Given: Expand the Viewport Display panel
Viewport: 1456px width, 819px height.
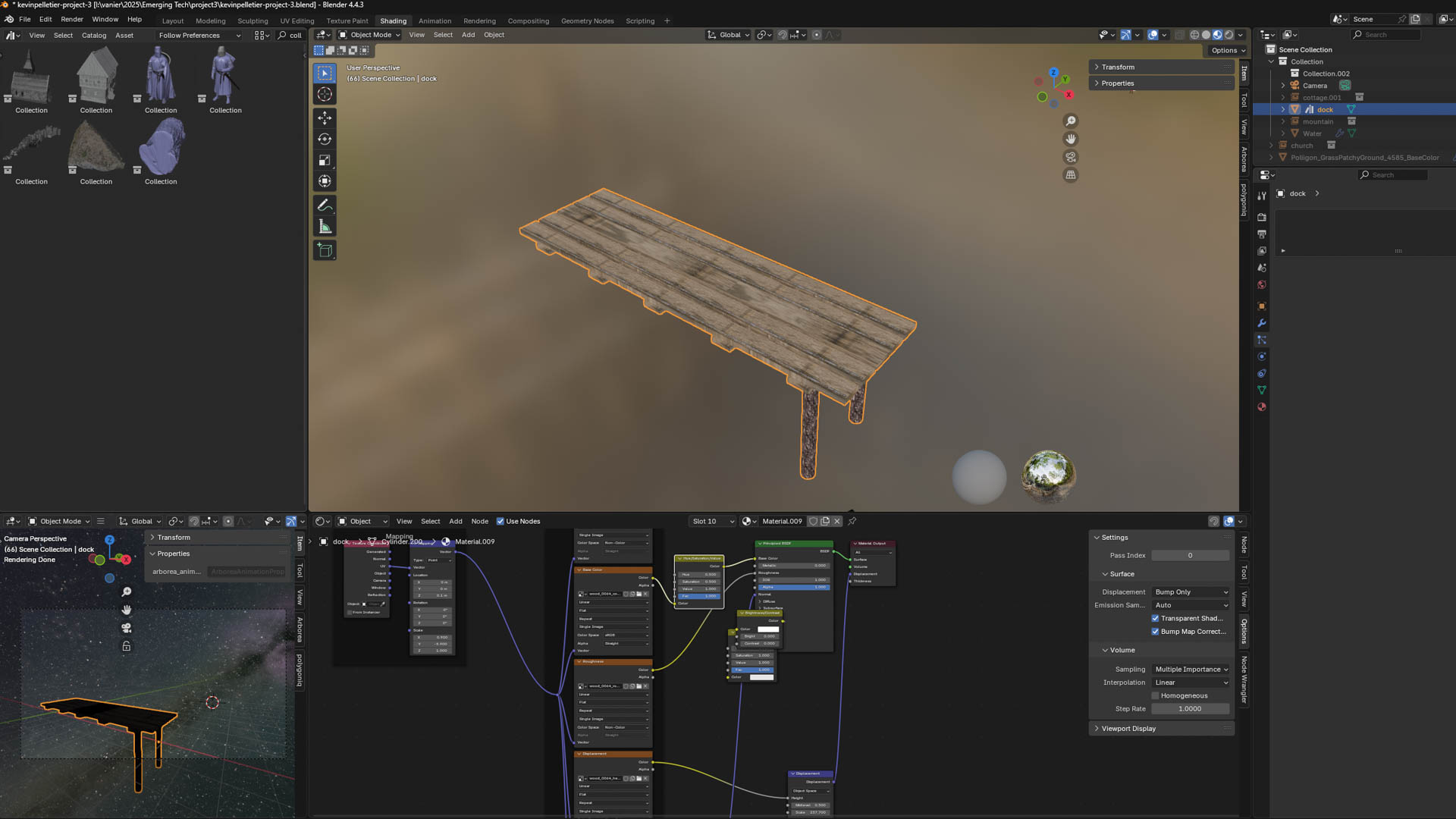Looking at the screenshot, I should click(1128, 729).
